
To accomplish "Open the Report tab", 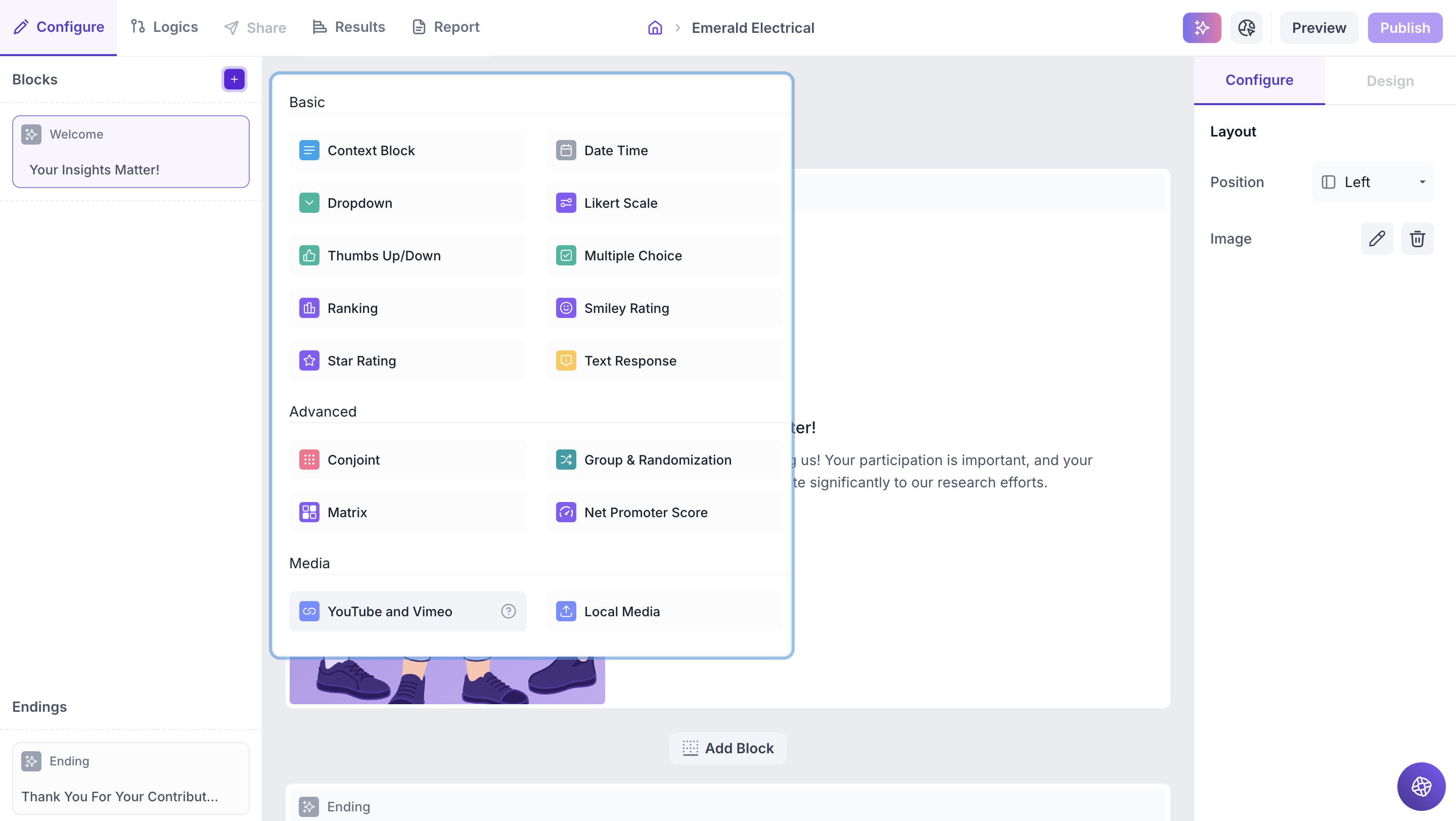I will pos(446,27).
